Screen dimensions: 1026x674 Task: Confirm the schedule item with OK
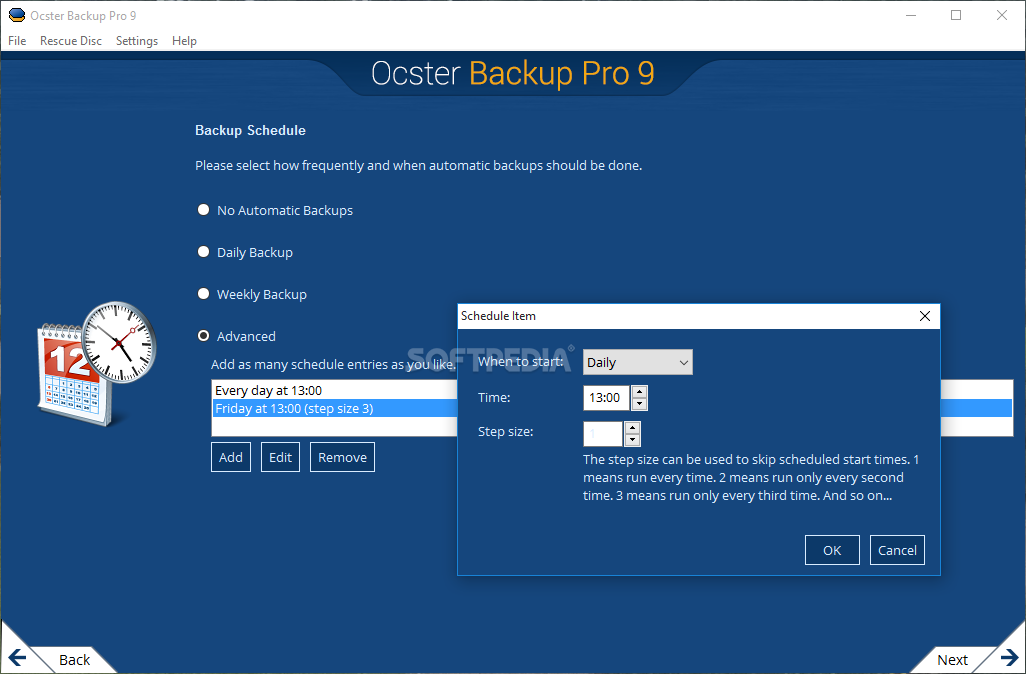[832, 550]
